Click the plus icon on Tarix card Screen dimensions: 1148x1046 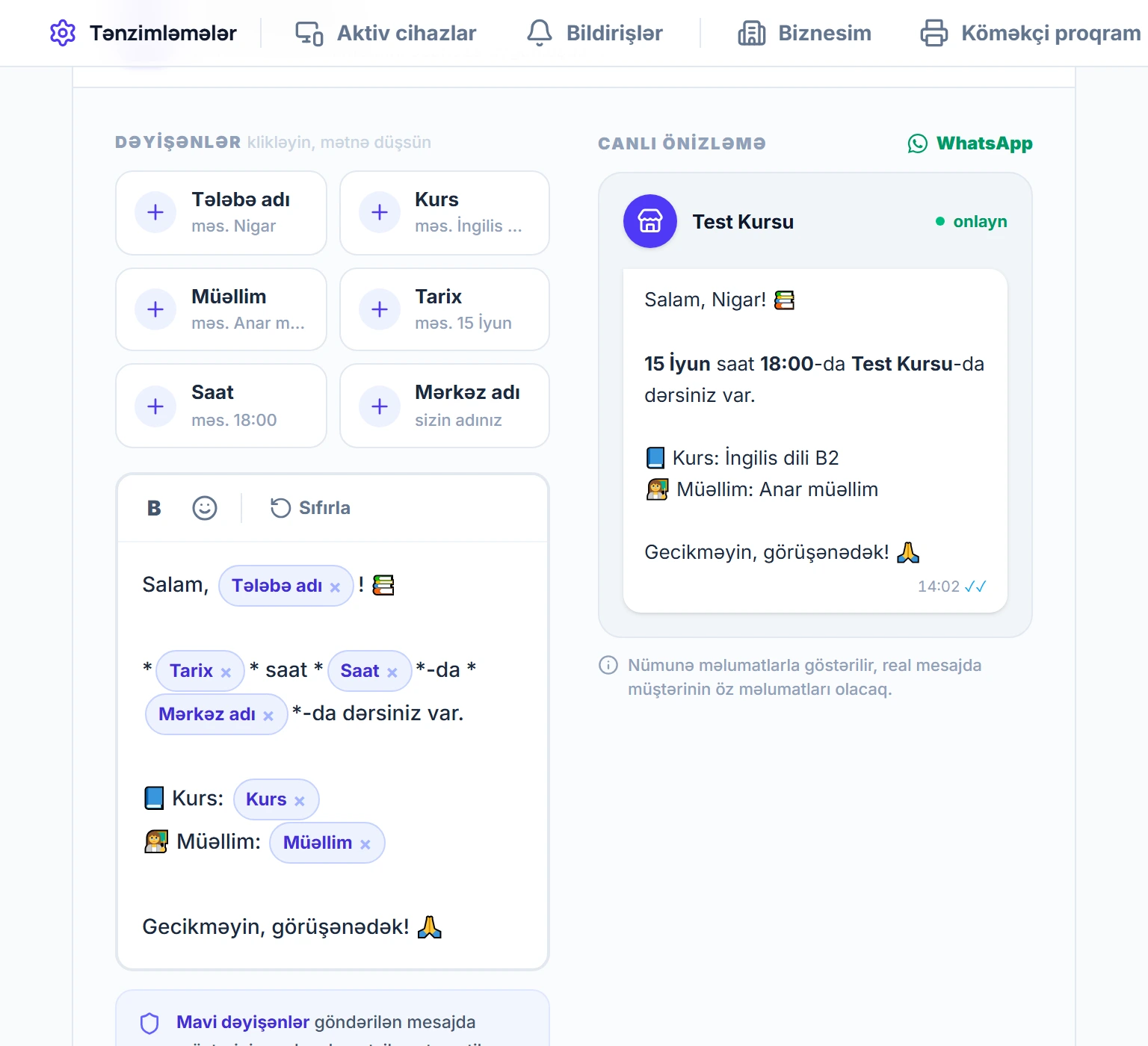coord(380,309)
